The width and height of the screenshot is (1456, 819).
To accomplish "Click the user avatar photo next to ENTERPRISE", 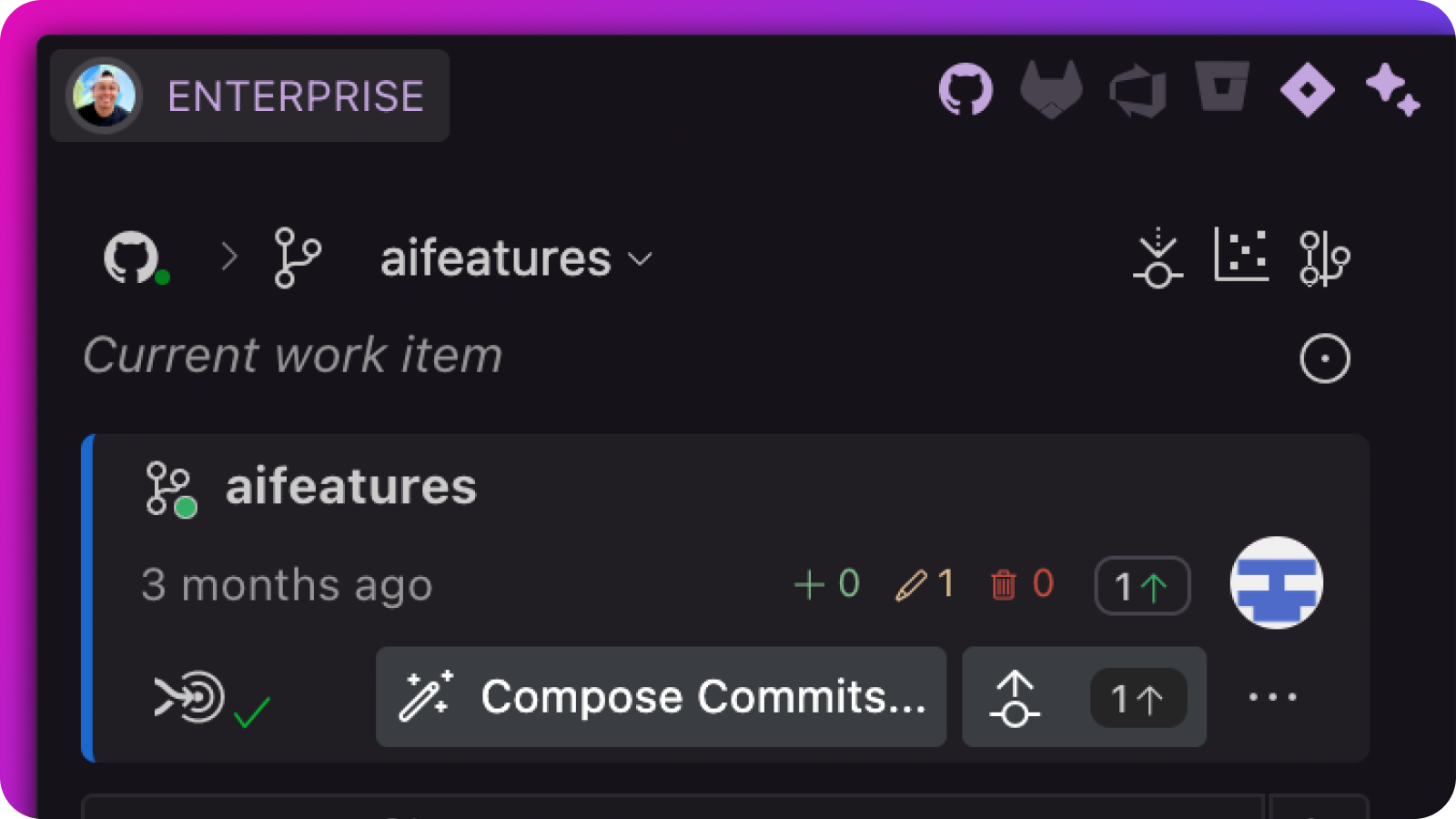I will [103, 95].
